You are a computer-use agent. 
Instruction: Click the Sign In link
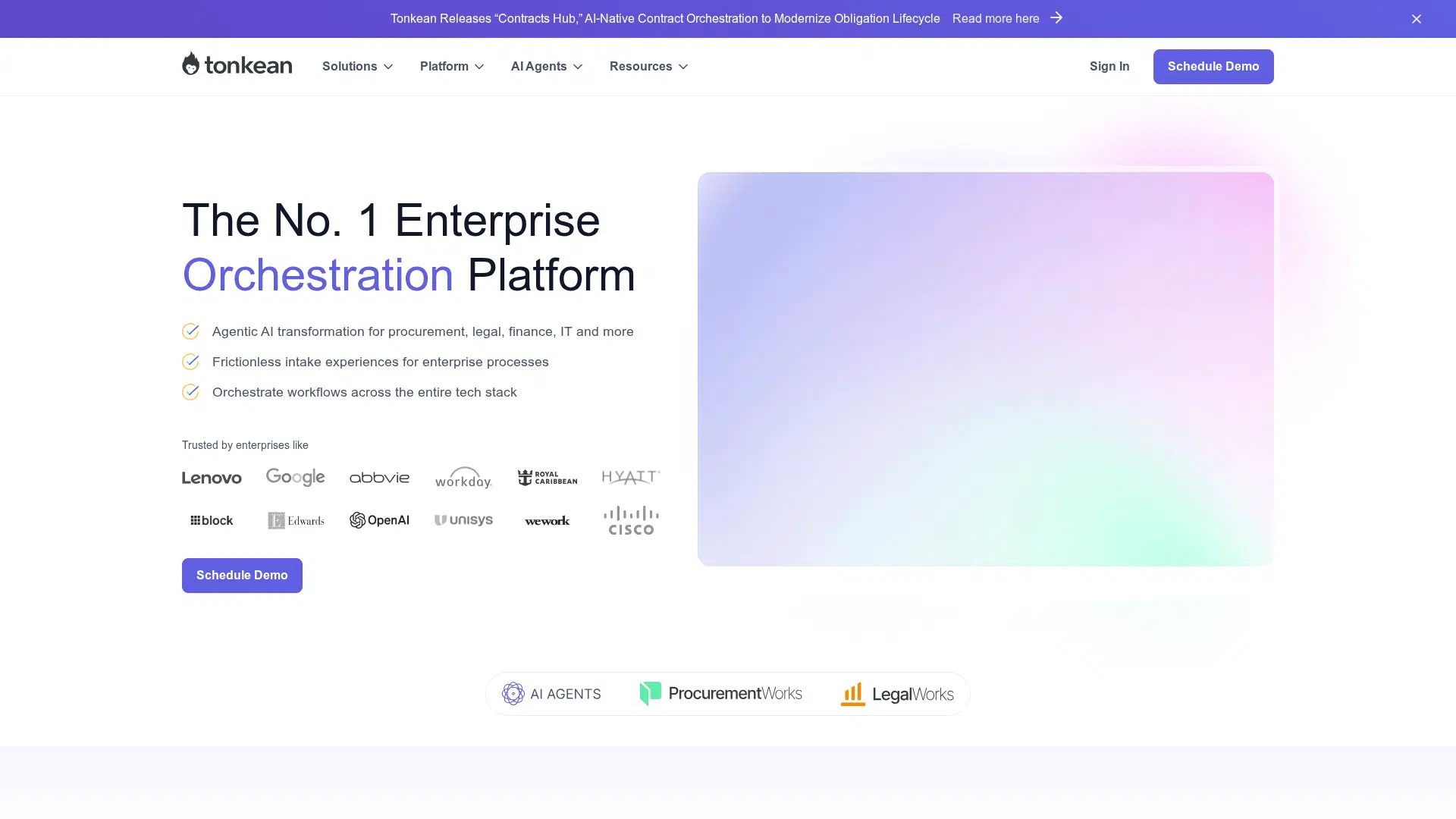point(1109,67)
